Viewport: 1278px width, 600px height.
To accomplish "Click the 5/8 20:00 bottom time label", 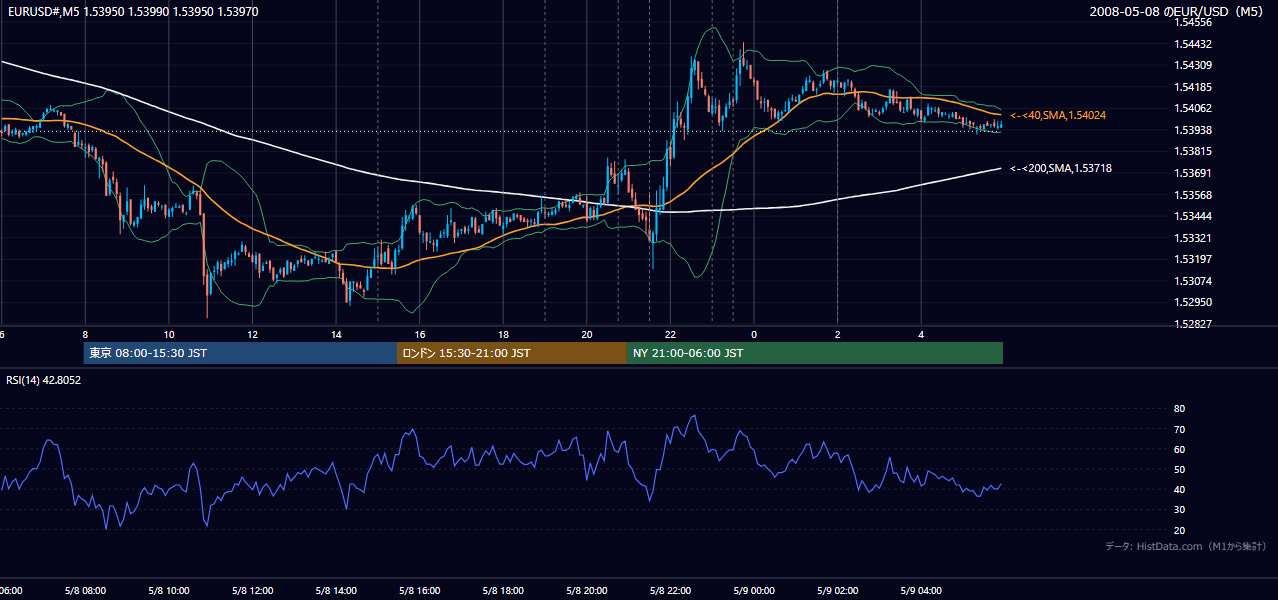I will coord(587,591).
